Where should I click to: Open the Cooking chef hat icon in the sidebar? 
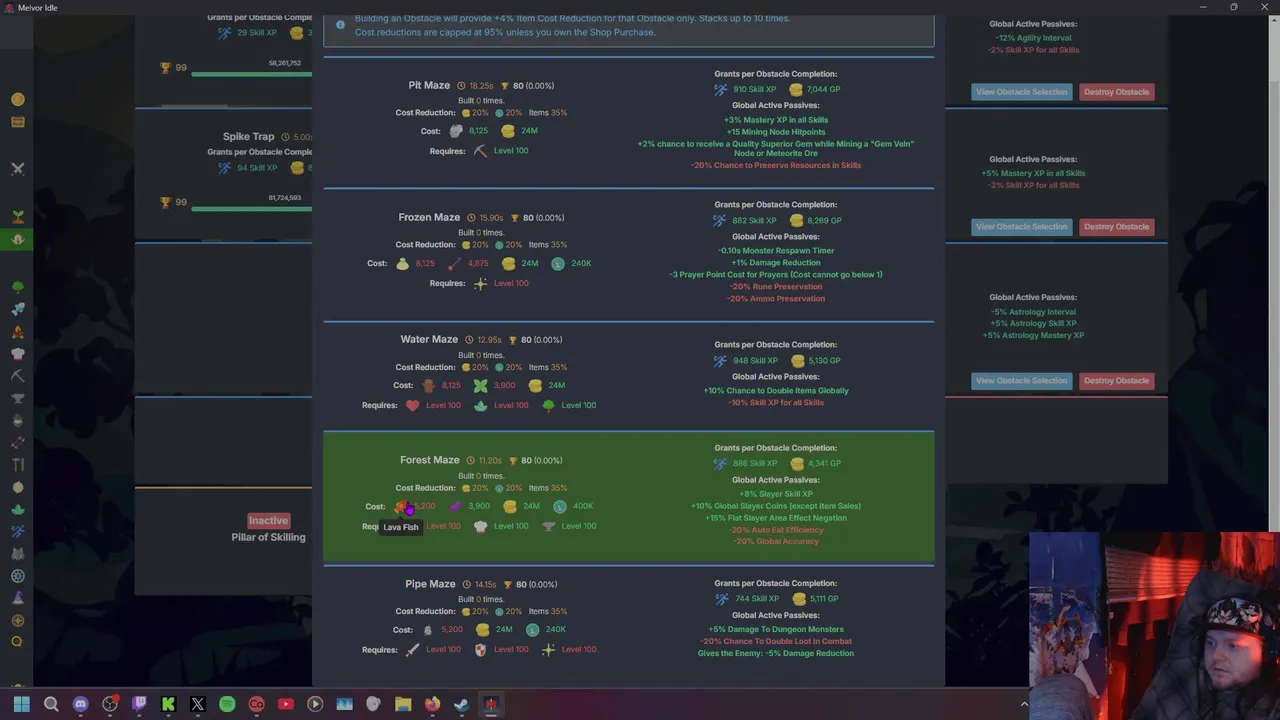pos(17,354)
